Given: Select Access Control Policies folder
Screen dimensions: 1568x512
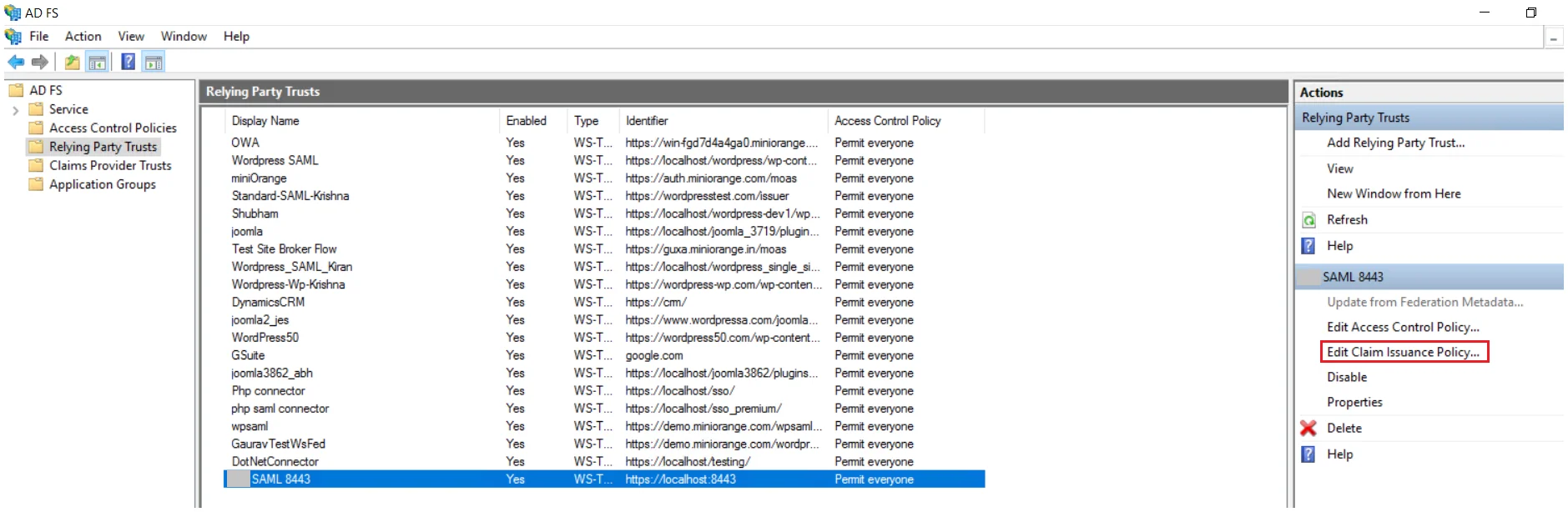Looking at the screenshot, I should (x=113, y=128).
